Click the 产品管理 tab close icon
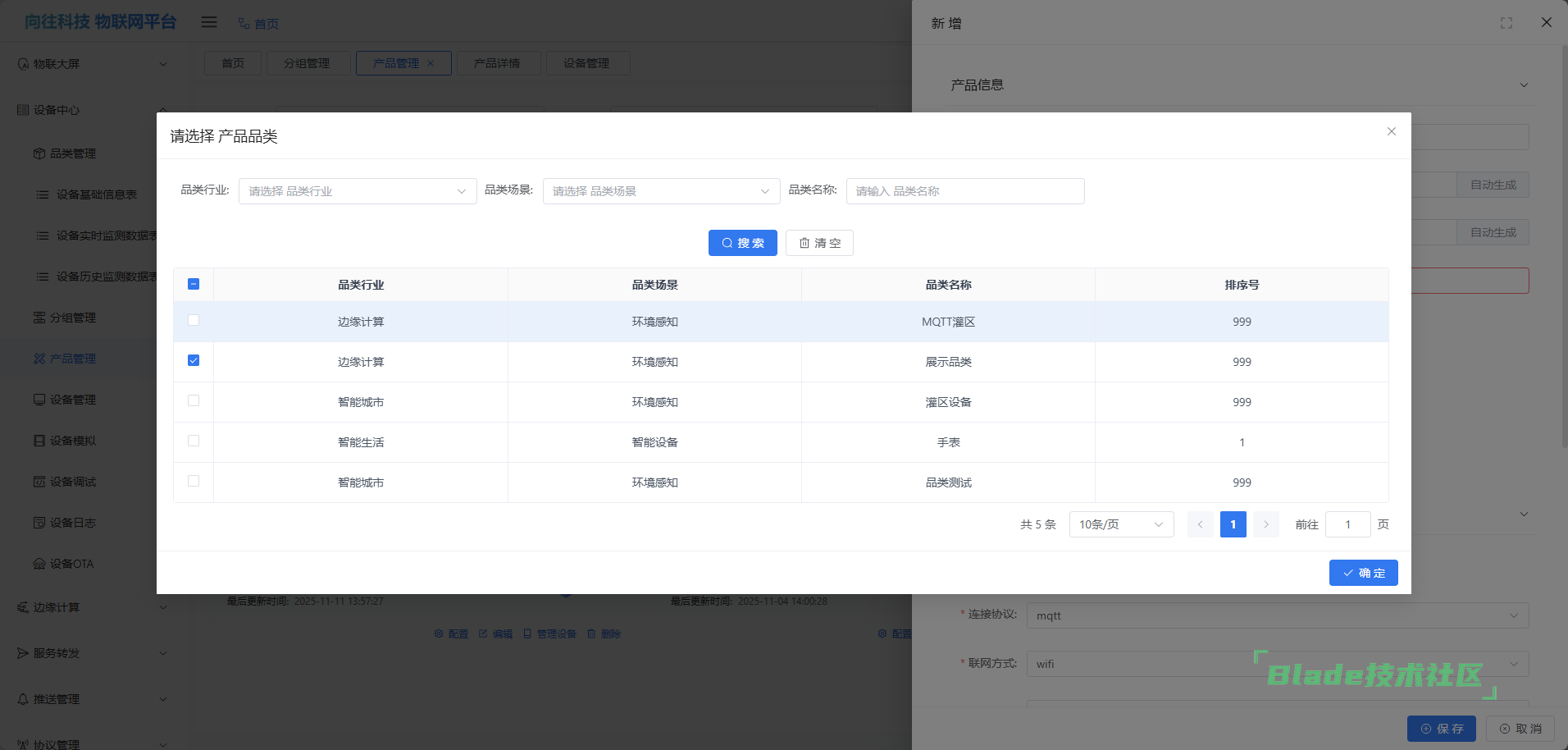 coord(431,63)
